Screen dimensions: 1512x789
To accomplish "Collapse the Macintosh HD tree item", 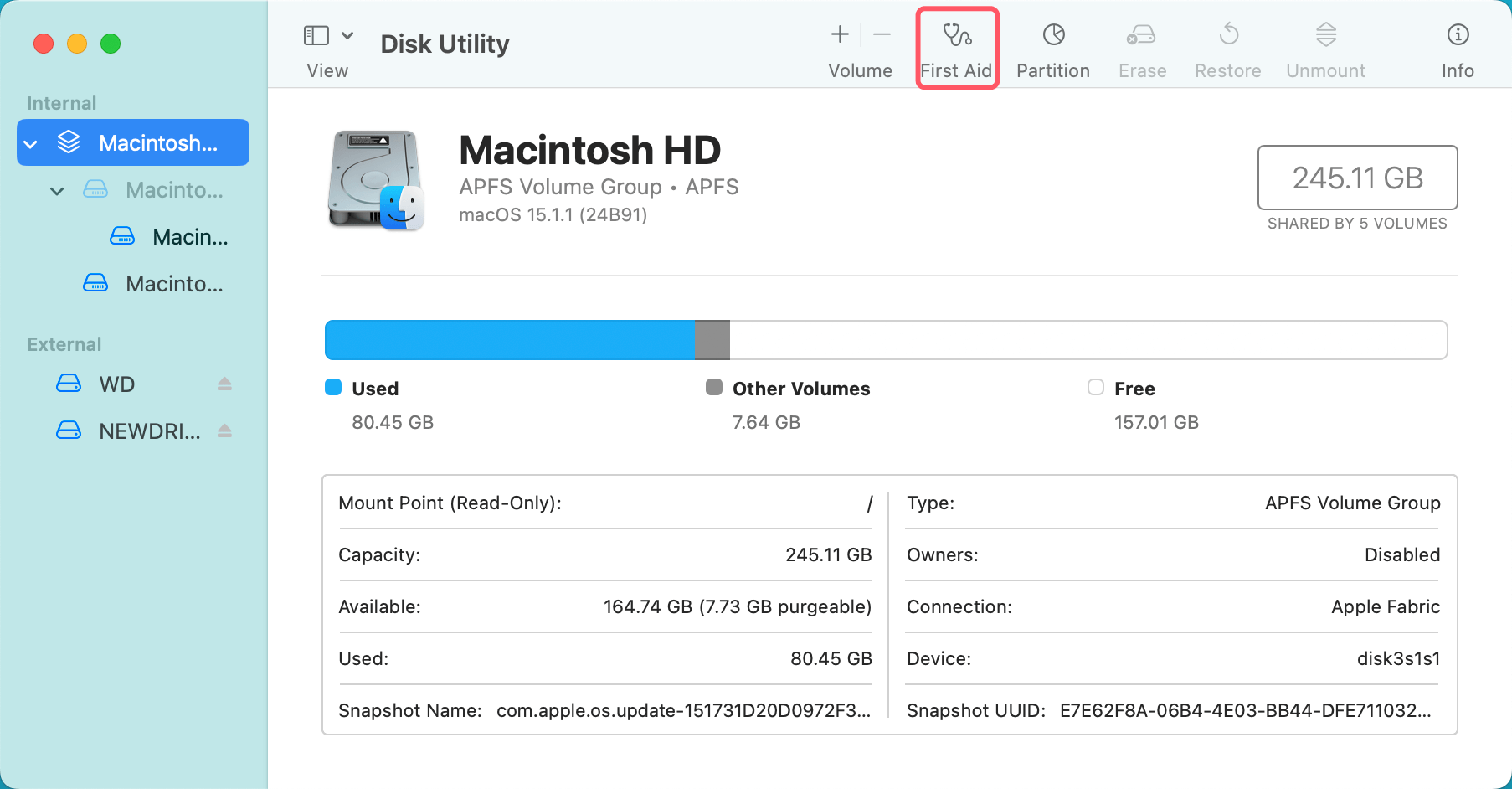I will pos(31,142).
